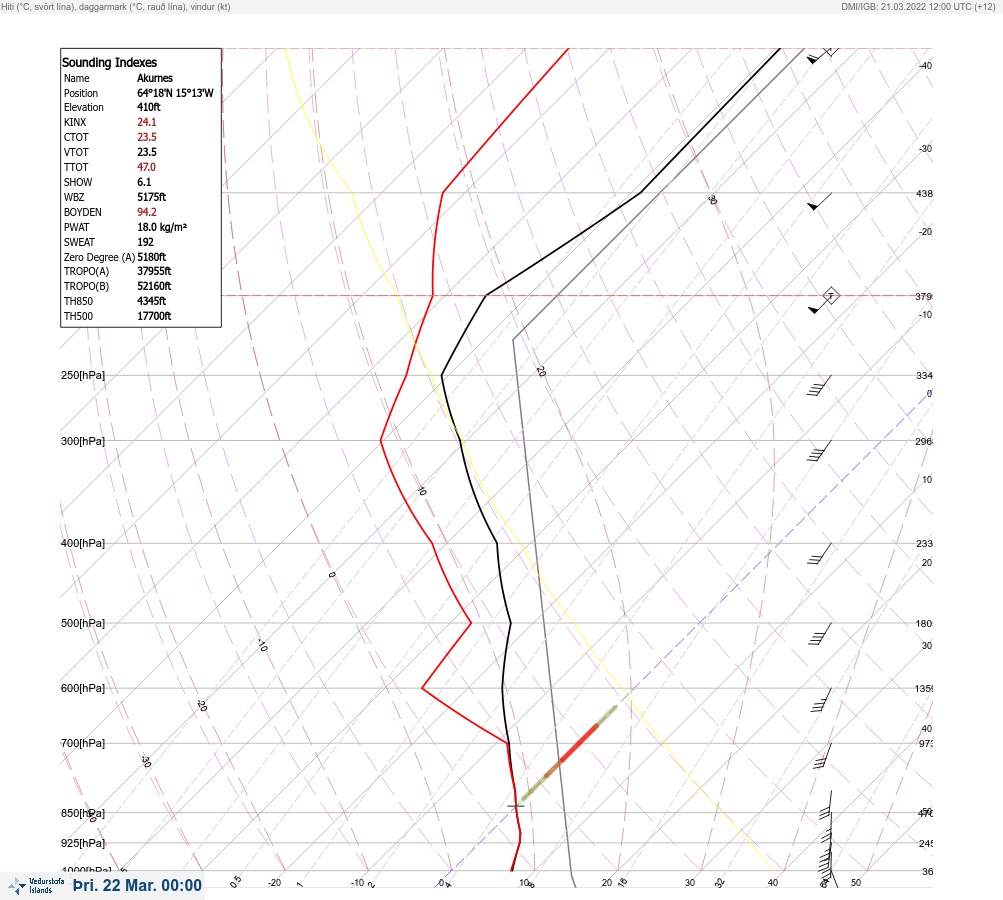Viewport: 1003px width, 900px height.
Task: Click the wind barb at 250 hPa level
Action: click(x=819, y=385)
